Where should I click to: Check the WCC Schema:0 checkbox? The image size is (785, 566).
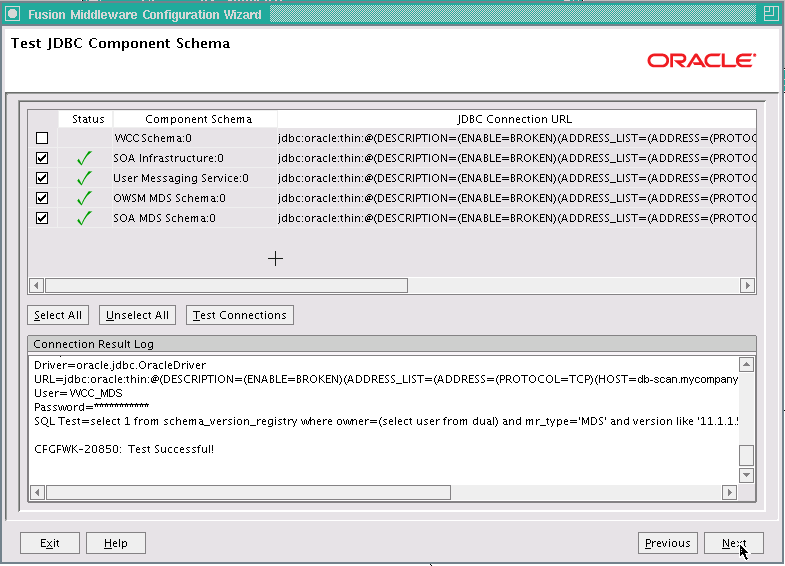point(42,138)
